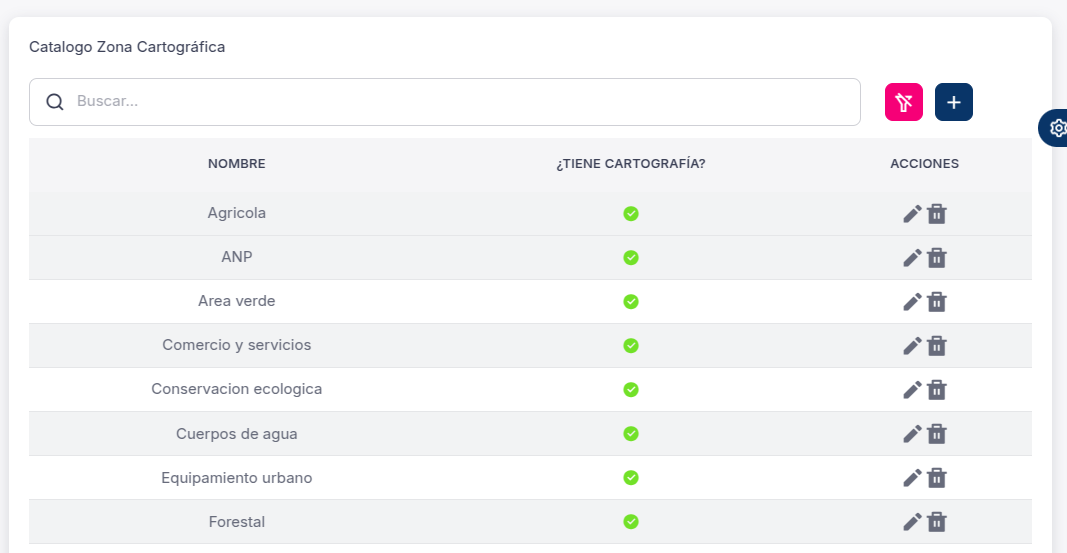Edit the Forestal row
The image size is (1067, 553).
point(912,522)
